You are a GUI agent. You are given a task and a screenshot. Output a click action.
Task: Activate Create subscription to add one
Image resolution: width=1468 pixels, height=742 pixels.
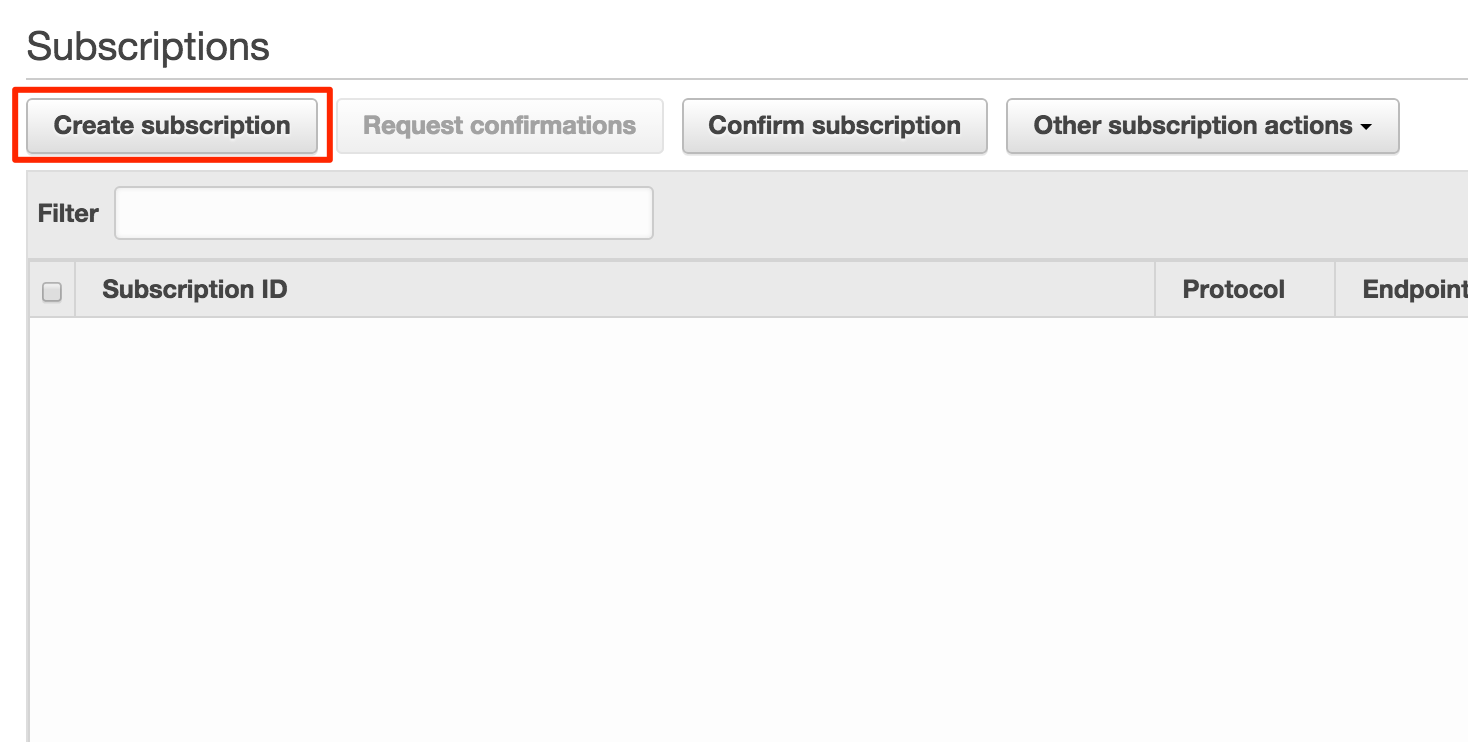click(172, 125)
